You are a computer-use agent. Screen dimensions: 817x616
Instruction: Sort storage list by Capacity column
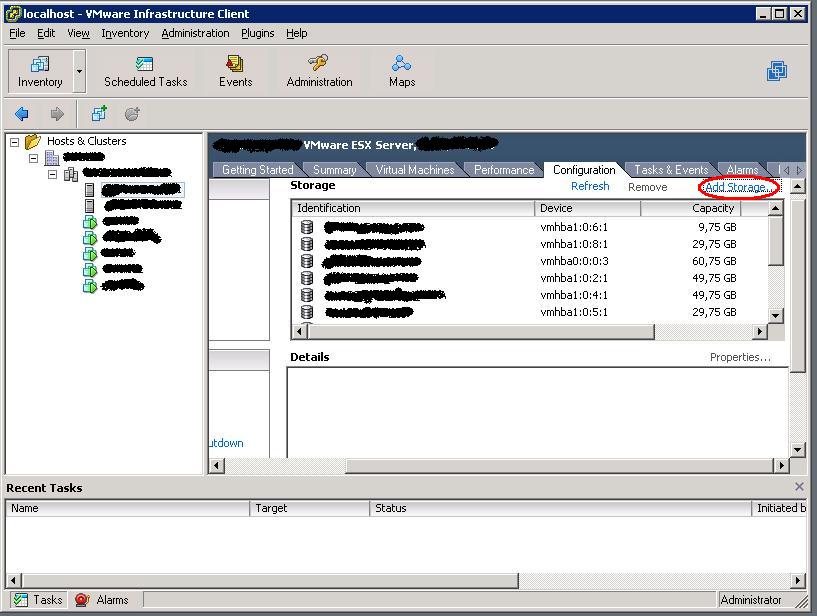coord(690,208)
